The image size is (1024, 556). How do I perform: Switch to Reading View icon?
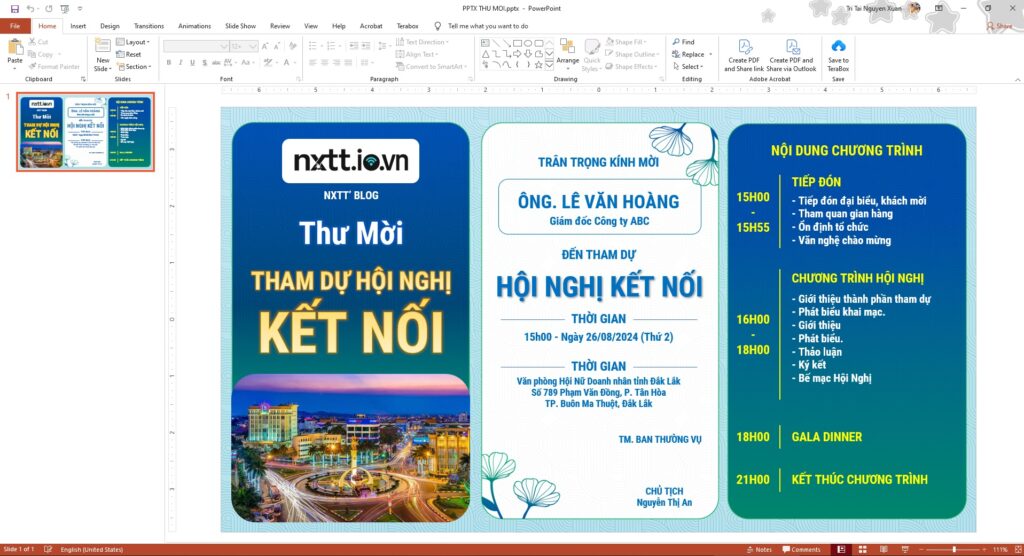(884, 549)
